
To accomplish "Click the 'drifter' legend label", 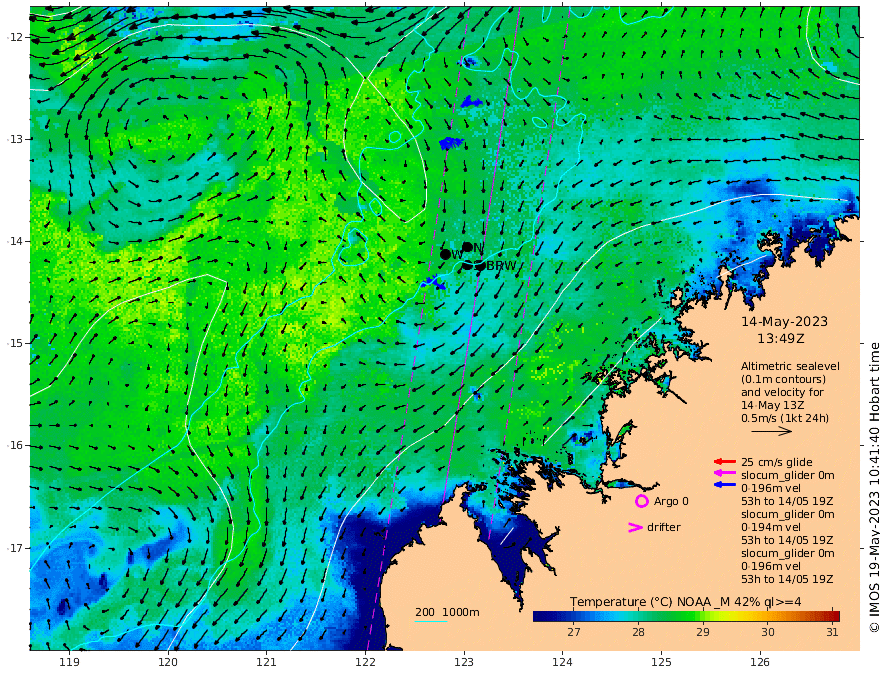I will [664, 527].
